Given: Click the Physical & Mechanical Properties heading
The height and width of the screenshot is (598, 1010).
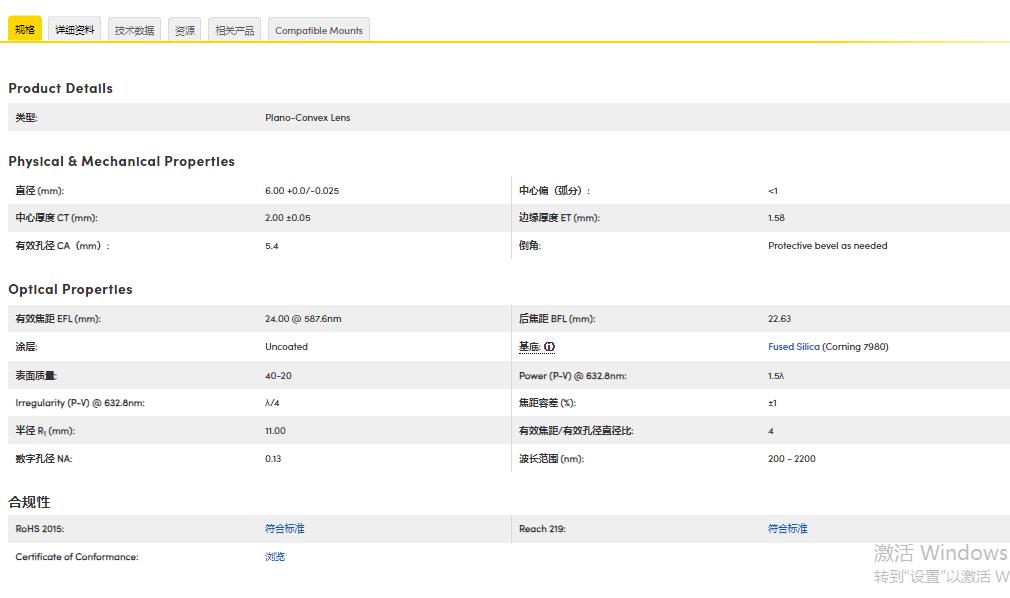Looking at the screenshot, I should tap(122, 161).
